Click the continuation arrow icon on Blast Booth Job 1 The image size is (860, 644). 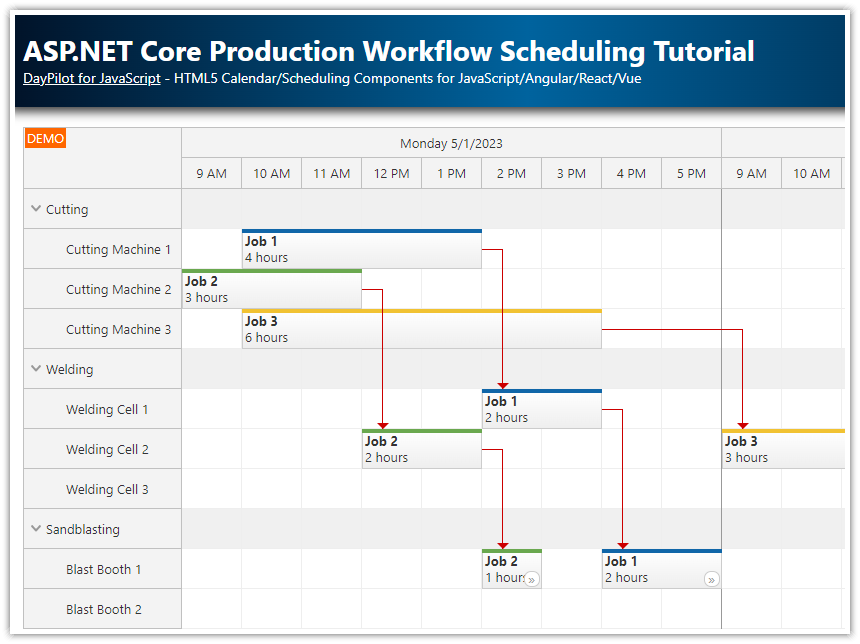[711, 579]
